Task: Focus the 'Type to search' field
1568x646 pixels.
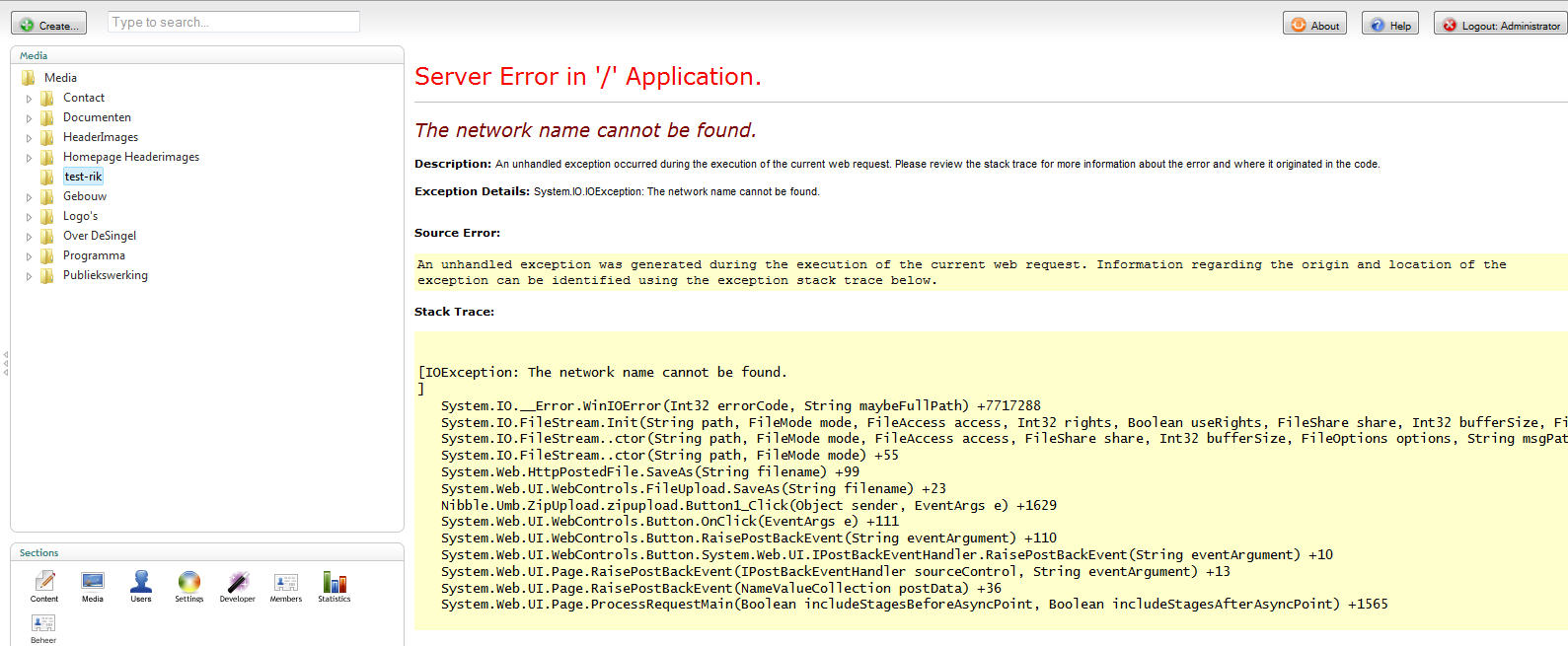Action: tap(233, 22)
